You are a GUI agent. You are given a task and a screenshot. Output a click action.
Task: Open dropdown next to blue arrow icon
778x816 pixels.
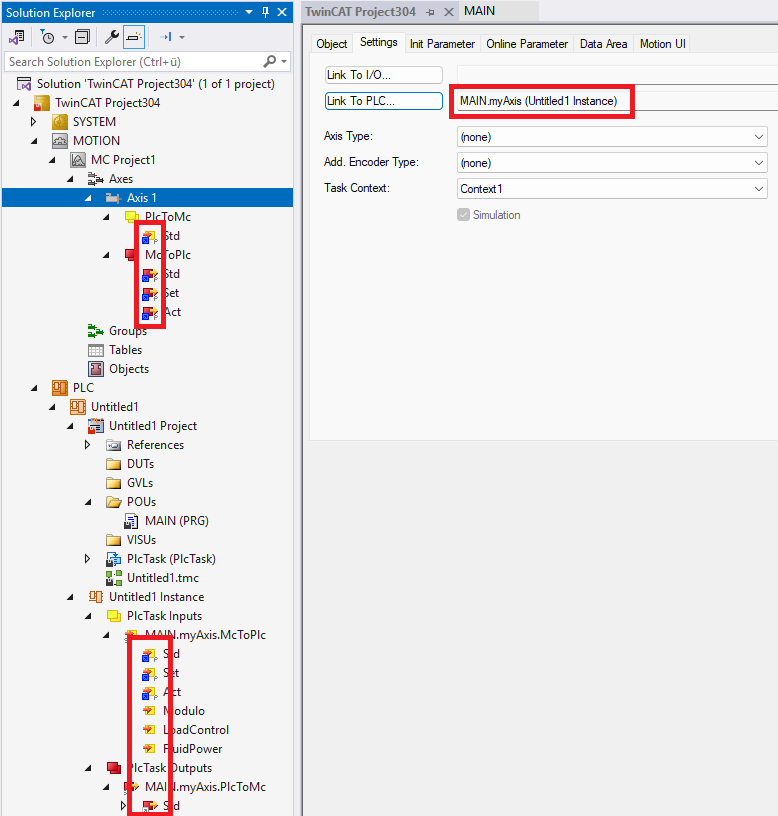coord(182,37)
